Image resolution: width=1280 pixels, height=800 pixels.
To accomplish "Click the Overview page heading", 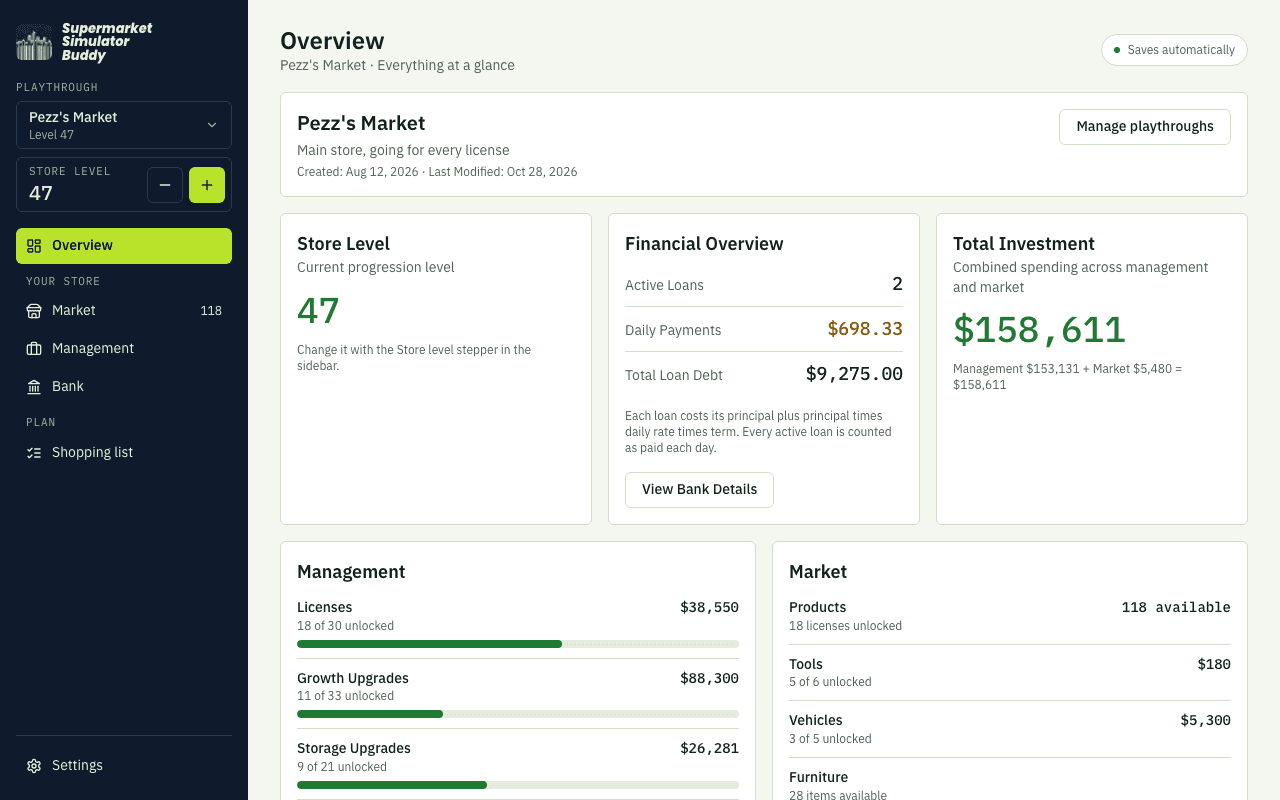I will pyautogui.click(x=332, y=41).
